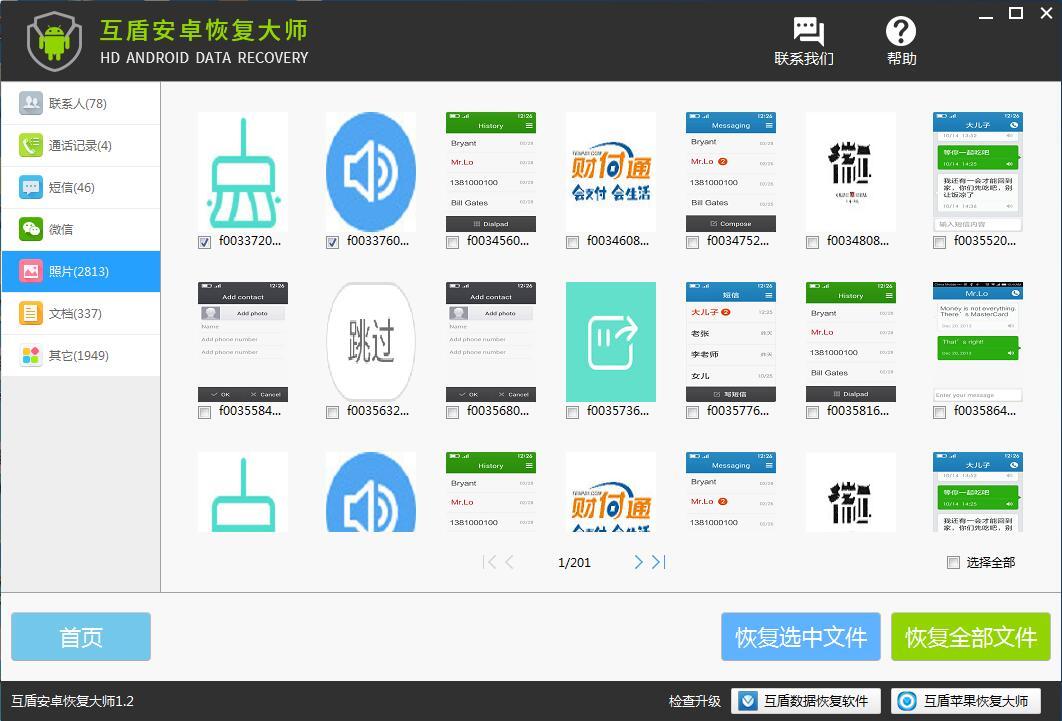This screenshot has width=1062, height=721.
Task: Jump to first page of photos
Action: pos(489,562)
